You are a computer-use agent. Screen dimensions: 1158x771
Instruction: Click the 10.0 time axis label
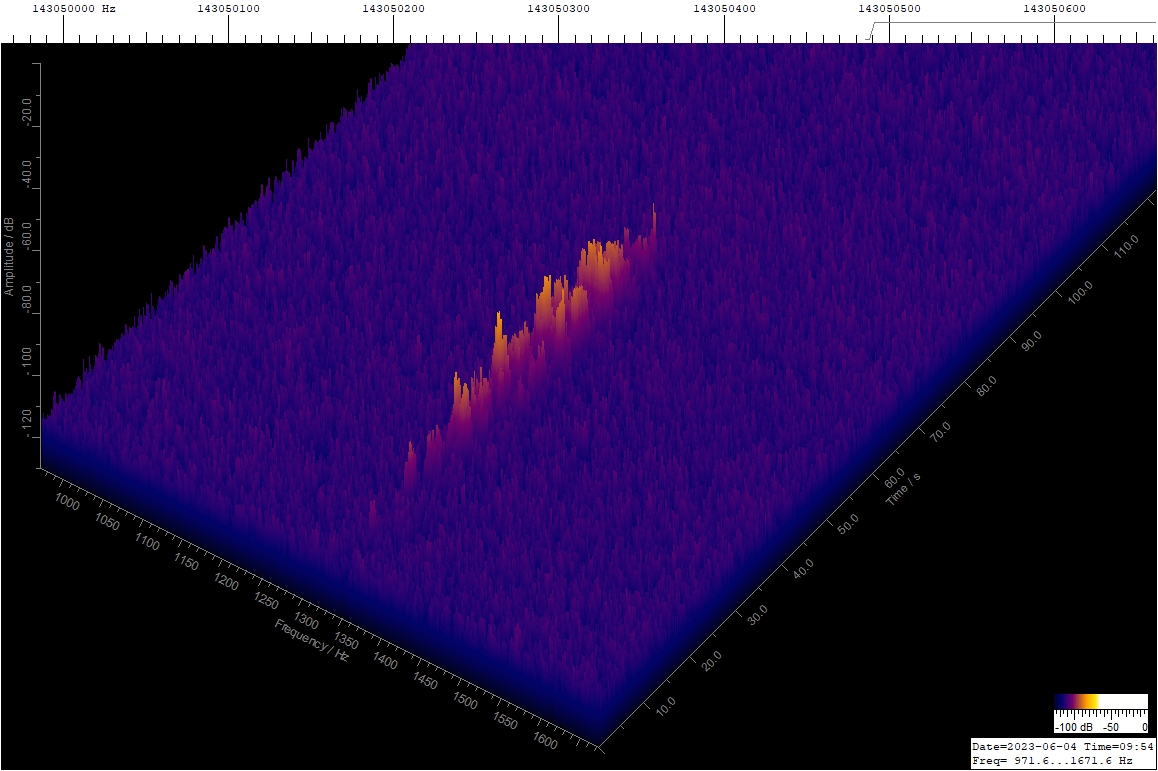(x=665, y=707)
